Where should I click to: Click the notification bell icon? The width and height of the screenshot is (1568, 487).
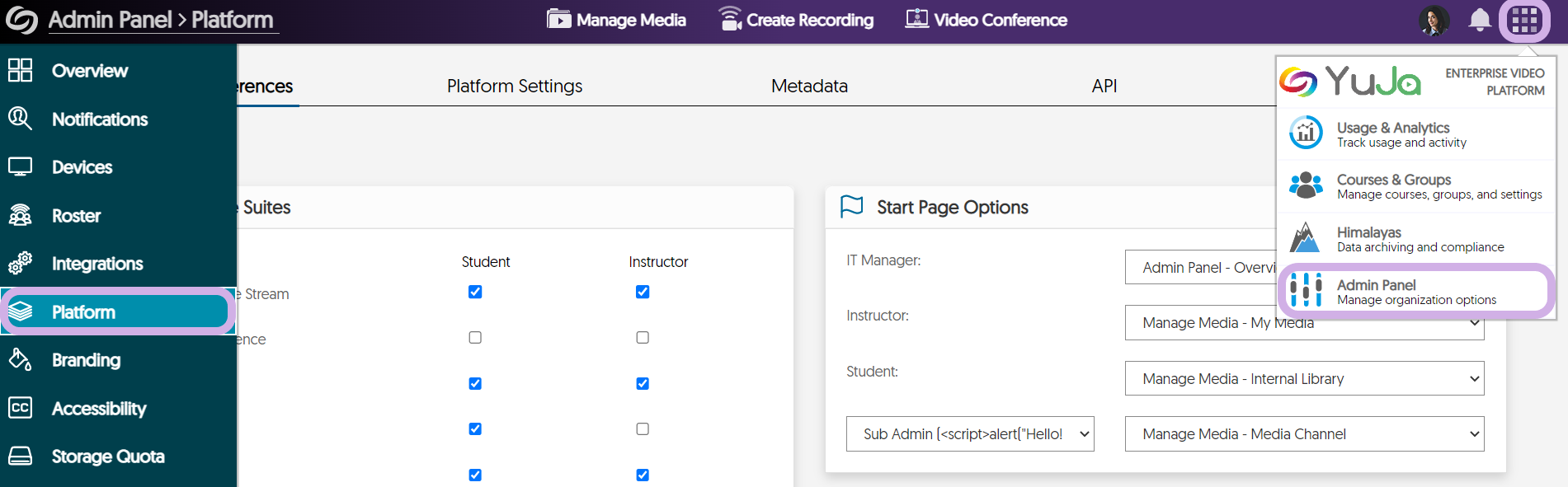[1480, 20]
